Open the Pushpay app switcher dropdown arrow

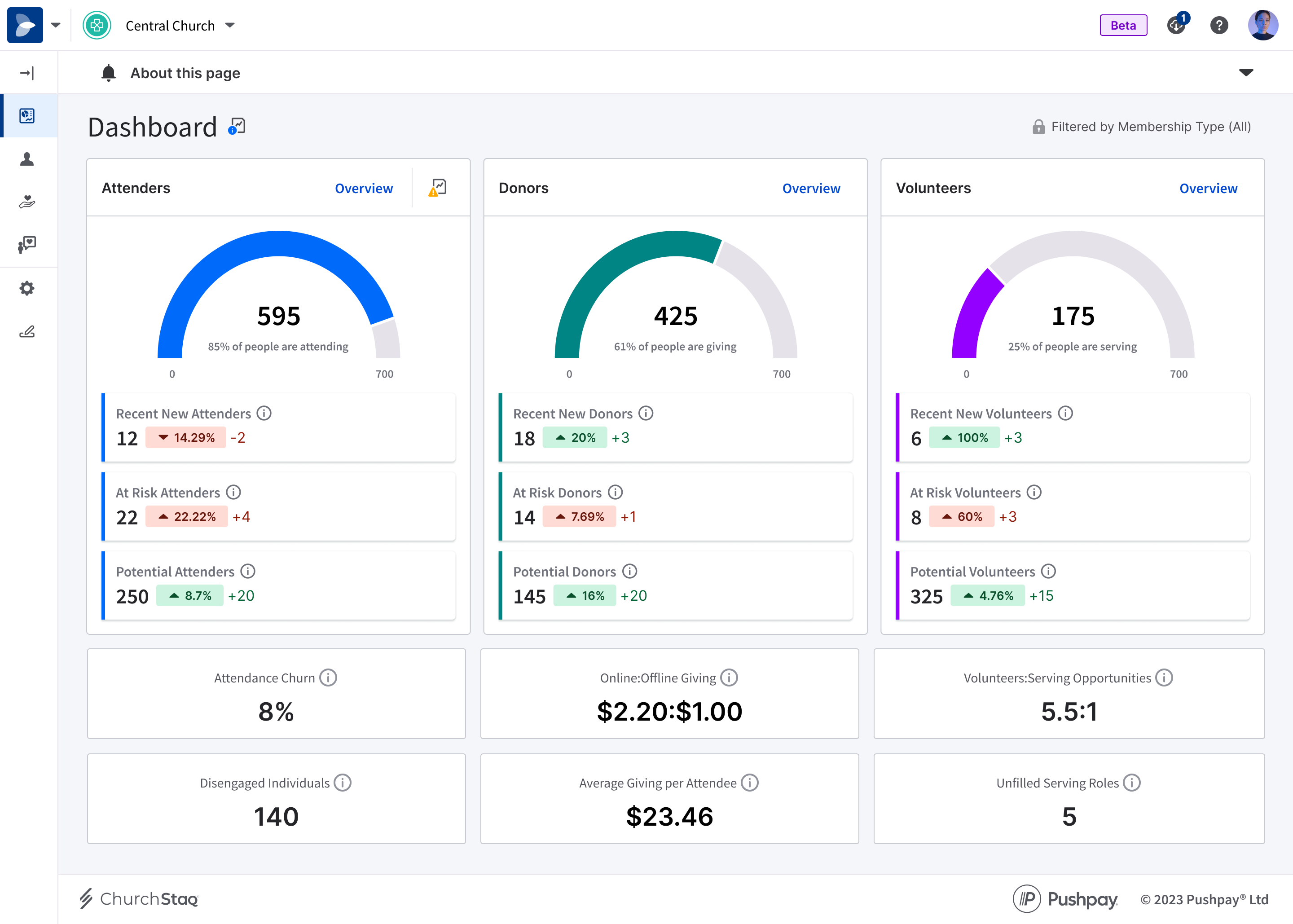click(x=56, y=25)
